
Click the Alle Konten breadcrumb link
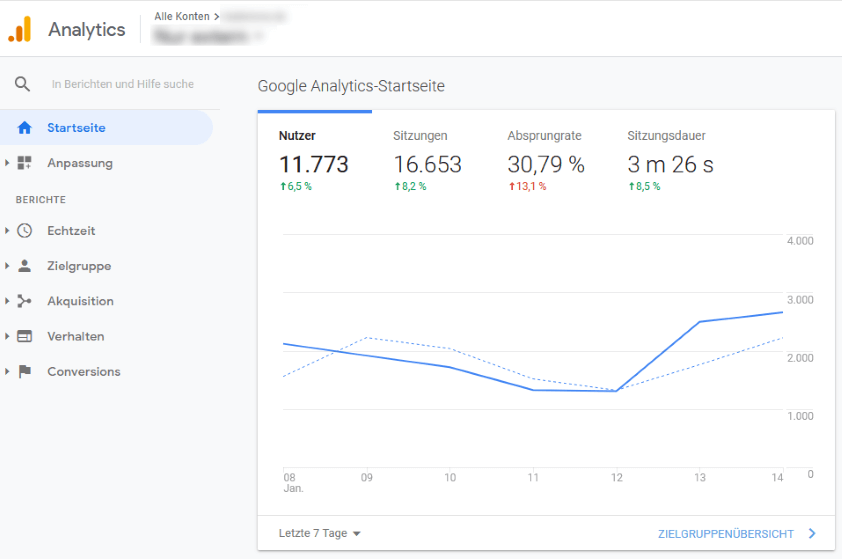pyautogui.click(x=182, y=17)
